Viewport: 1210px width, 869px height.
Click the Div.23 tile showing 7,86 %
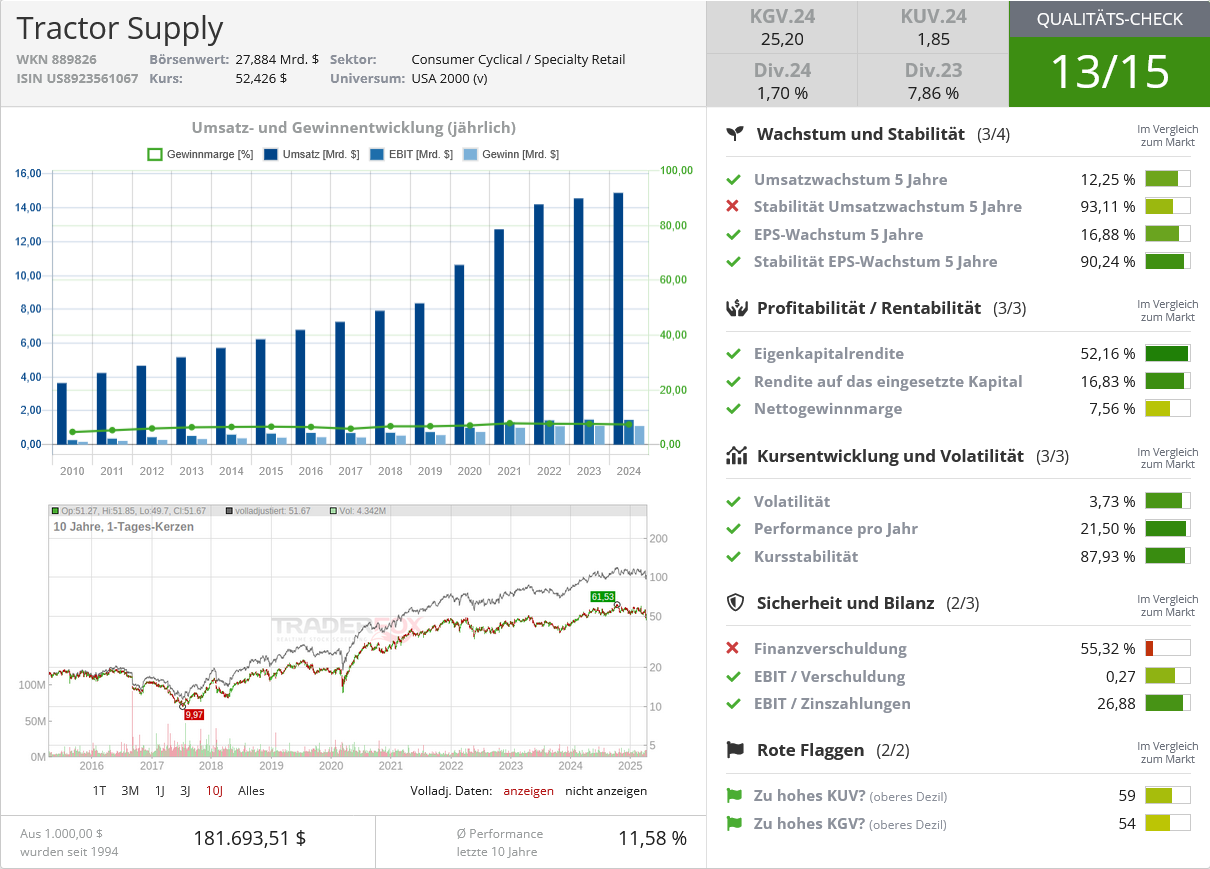coord(933,81)
